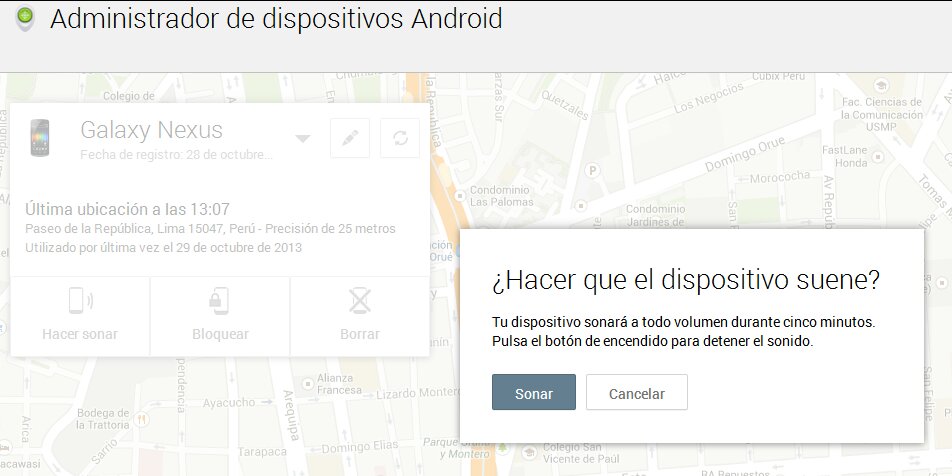Click the Tarapaca street label

coord(262,452)
